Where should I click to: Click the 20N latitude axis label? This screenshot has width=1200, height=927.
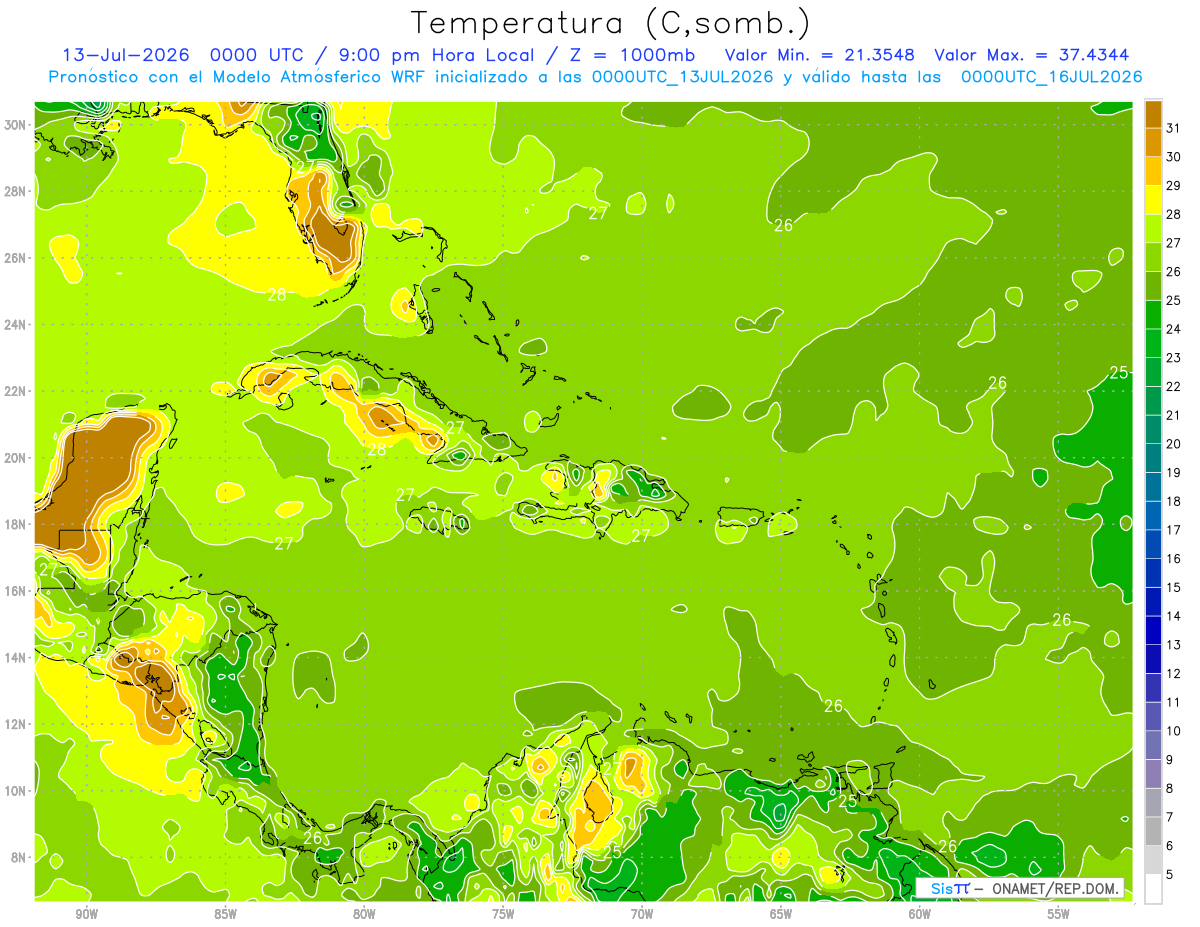pos(16,458)
